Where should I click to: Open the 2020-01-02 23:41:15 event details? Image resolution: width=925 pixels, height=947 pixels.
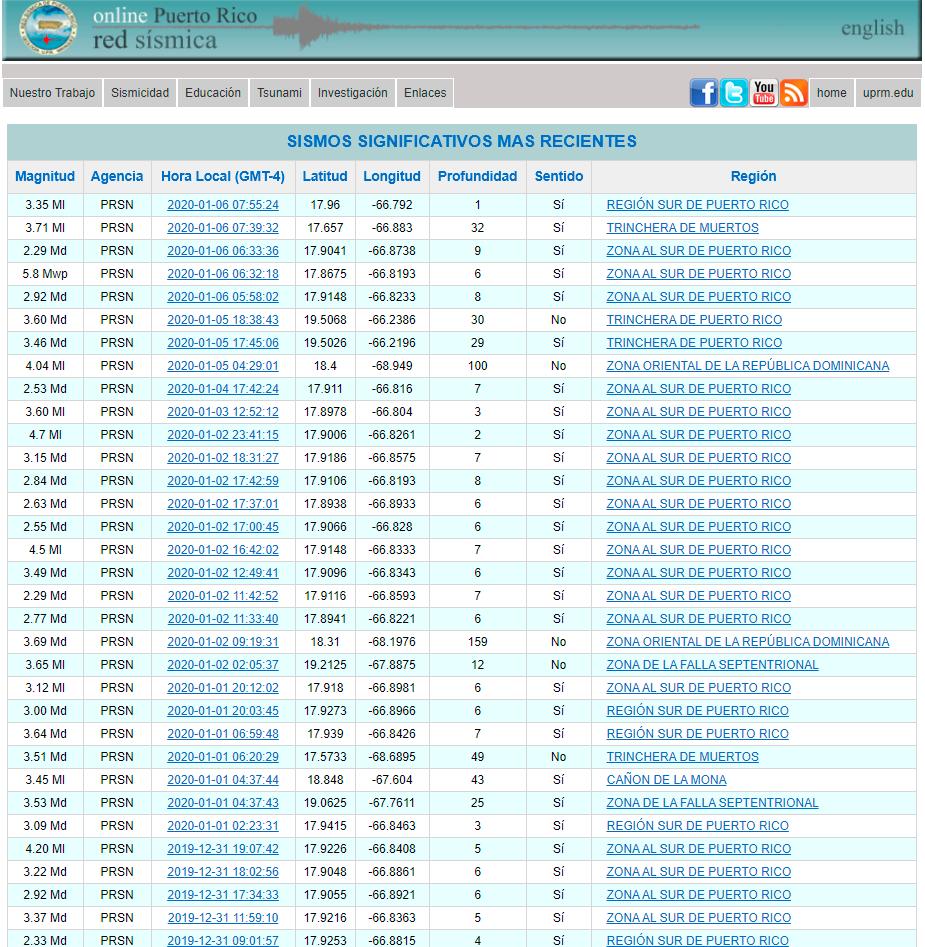coord(223,435)
